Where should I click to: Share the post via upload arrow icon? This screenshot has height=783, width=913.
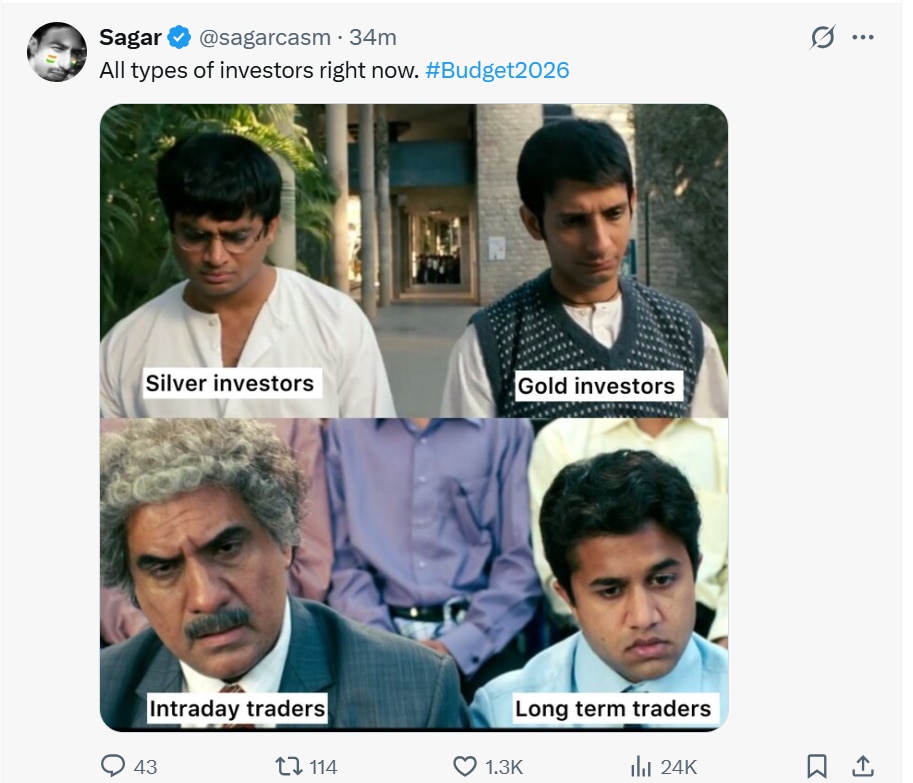click(x=863, y=766)
